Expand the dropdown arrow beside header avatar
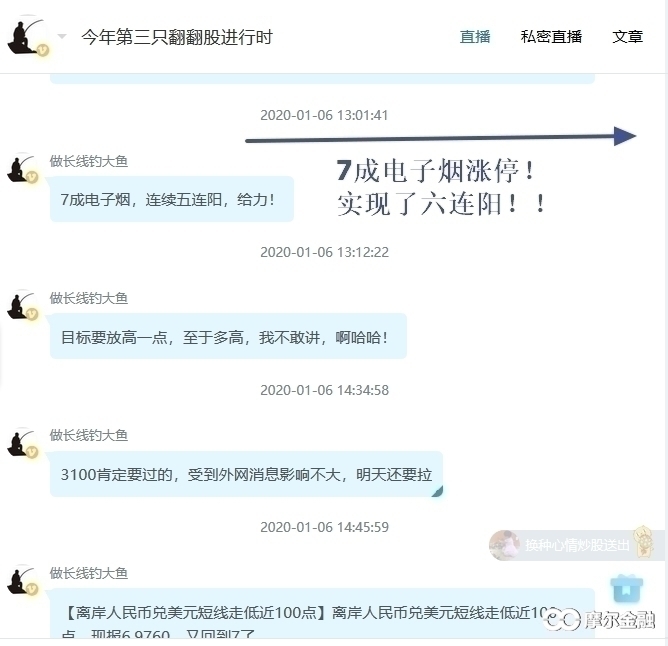 [62, 37]
